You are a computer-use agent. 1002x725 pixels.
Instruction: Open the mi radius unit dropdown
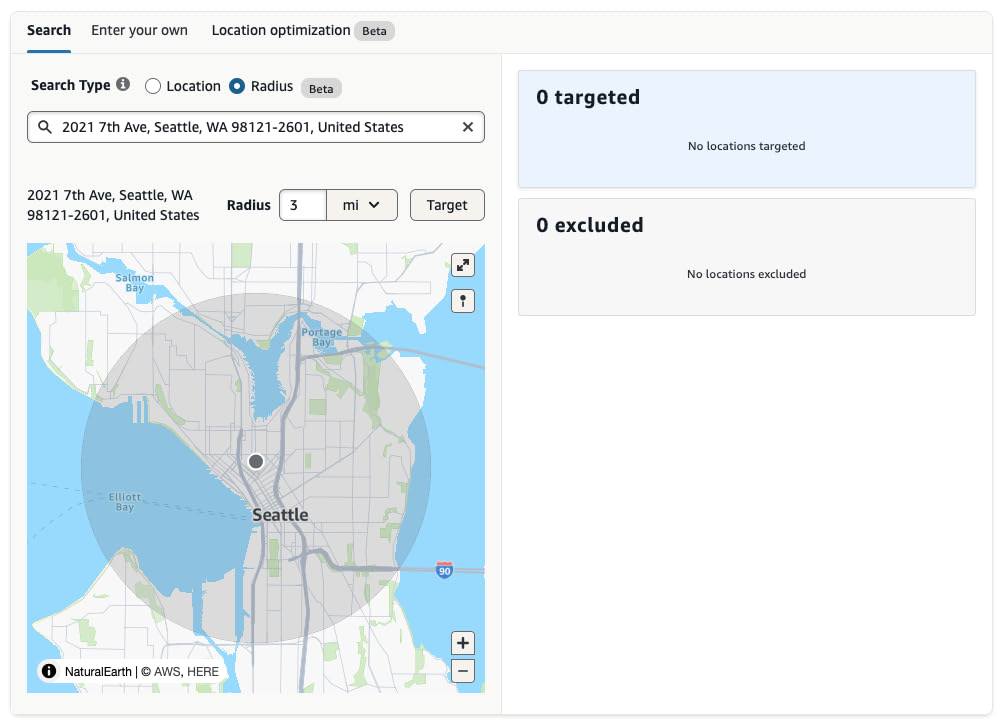coord(361,205)
